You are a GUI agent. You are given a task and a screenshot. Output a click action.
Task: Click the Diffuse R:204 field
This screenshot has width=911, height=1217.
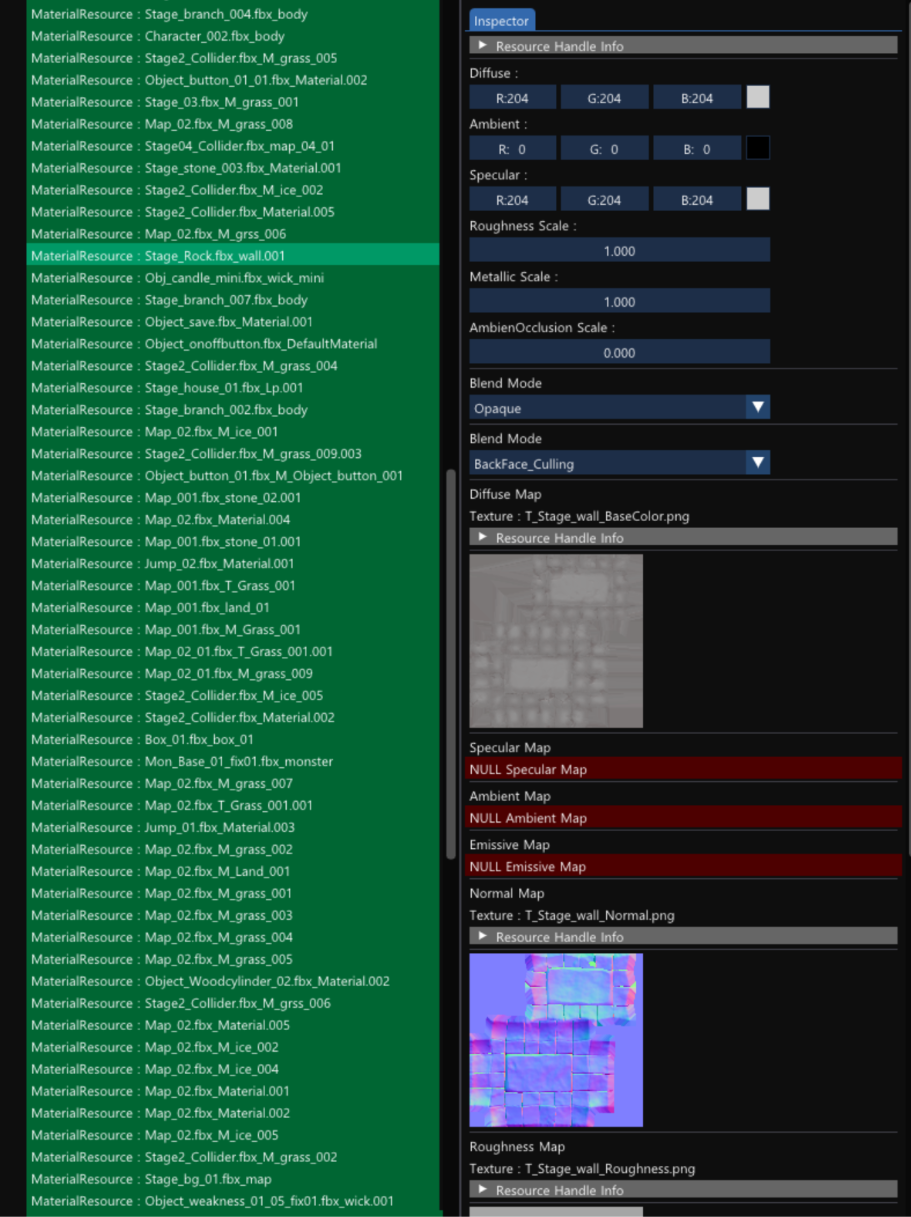click(x=513, y=97)
